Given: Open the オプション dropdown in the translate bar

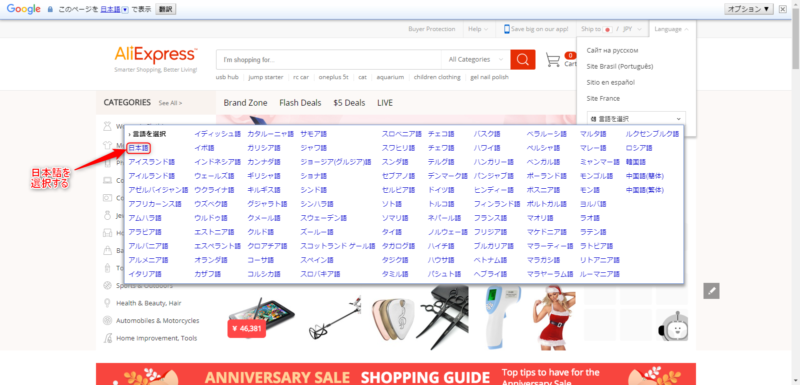Looking at the screenshot, I should [x=748, y=9].
